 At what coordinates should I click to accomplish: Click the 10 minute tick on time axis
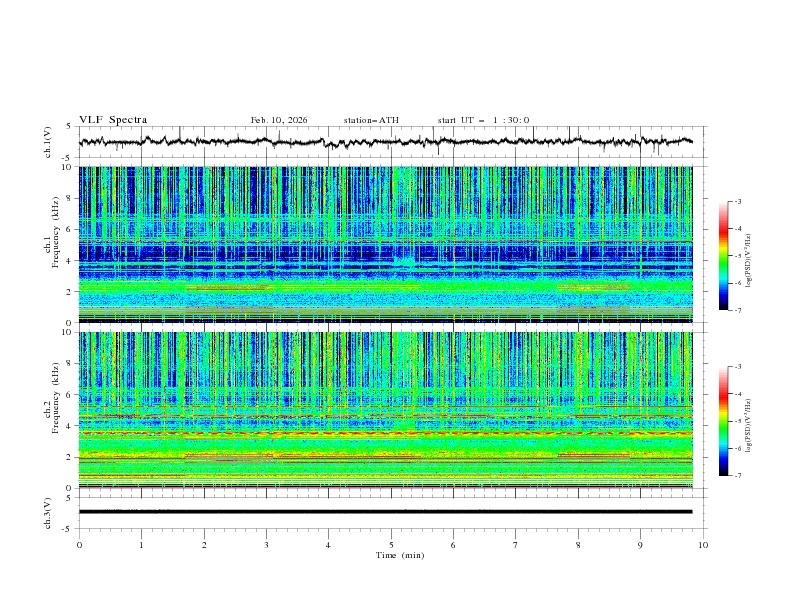click(x=703, y=545)
